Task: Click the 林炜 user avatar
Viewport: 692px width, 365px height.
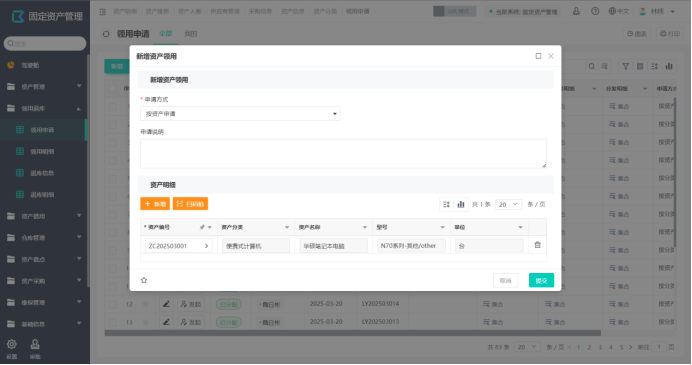Action: [643, 11]
